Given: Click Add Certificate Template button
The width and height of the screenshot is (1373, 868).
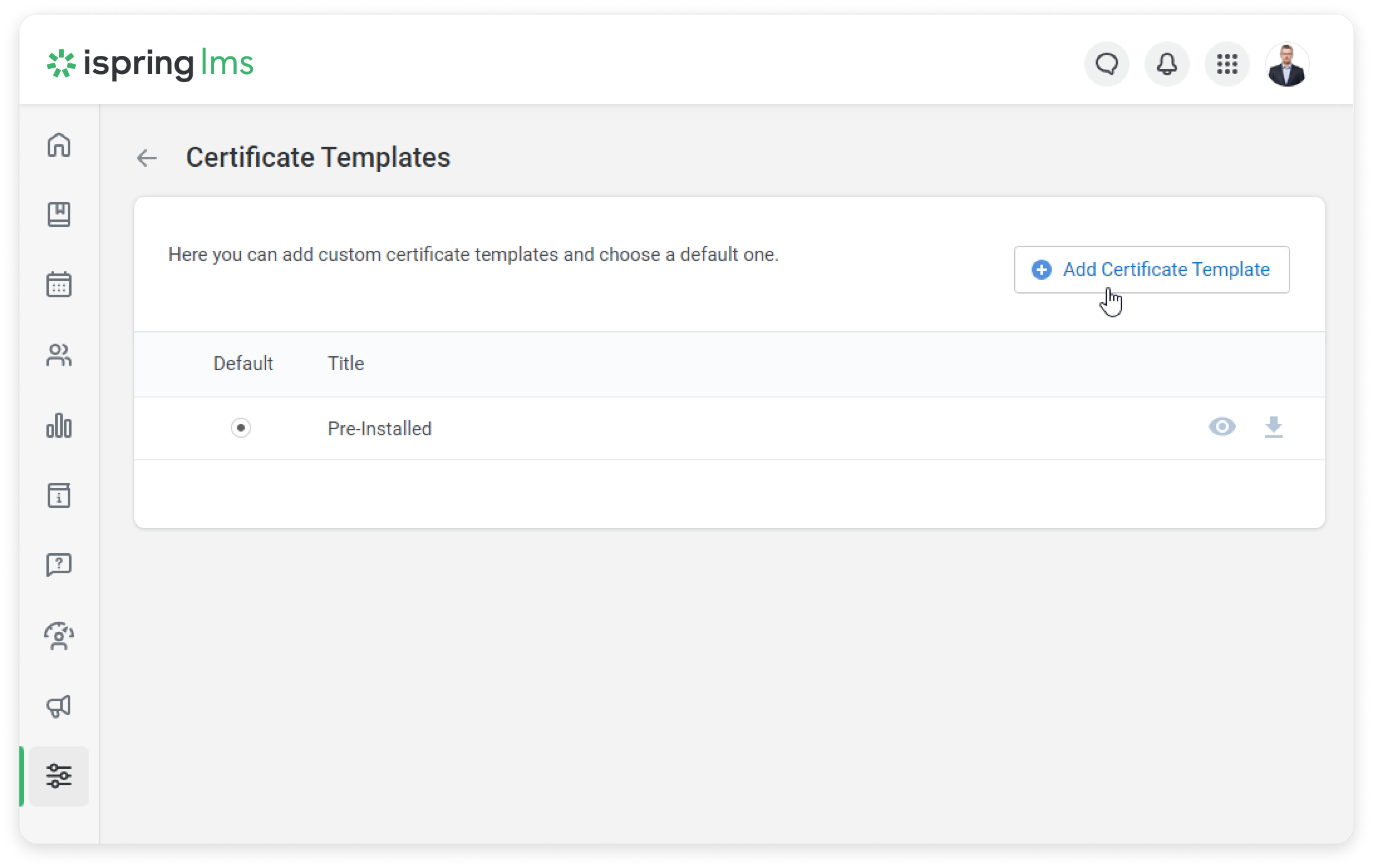Looking at the screenshot, I should coord(1151,270).
